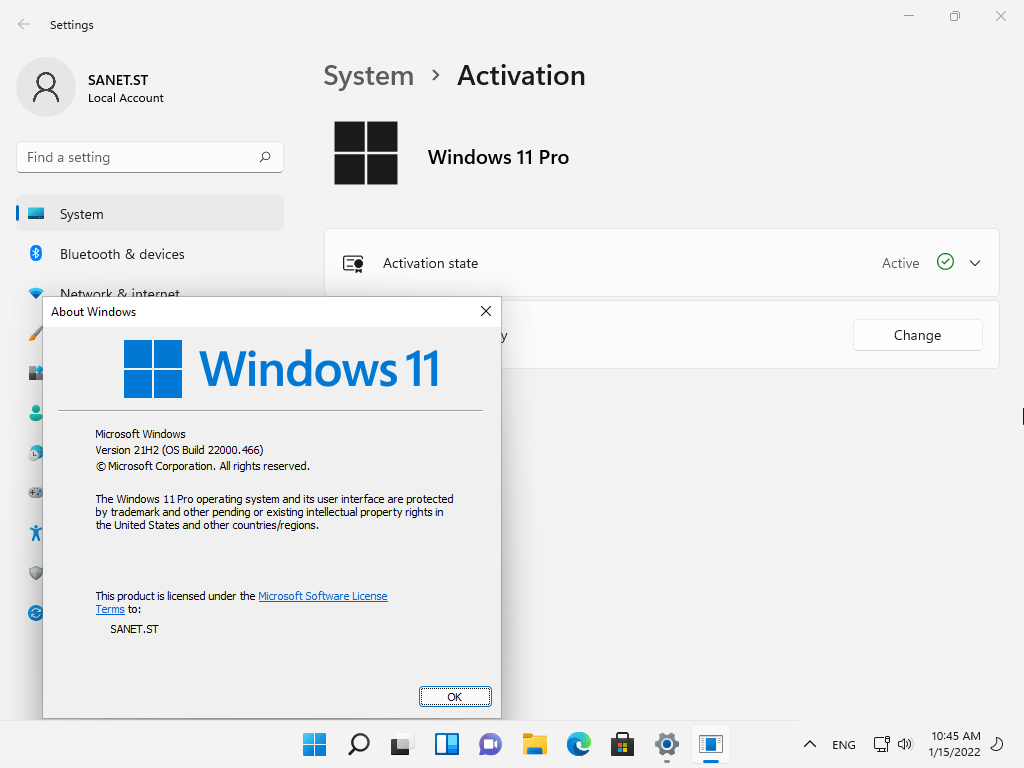Click the Activation state row label
1024x768 pixels.
coord(430,263)
